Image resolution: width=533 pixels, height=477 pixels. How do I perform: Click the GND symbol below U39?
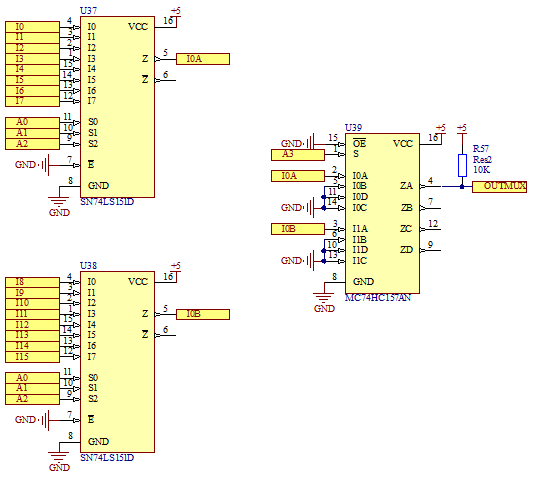324,302
